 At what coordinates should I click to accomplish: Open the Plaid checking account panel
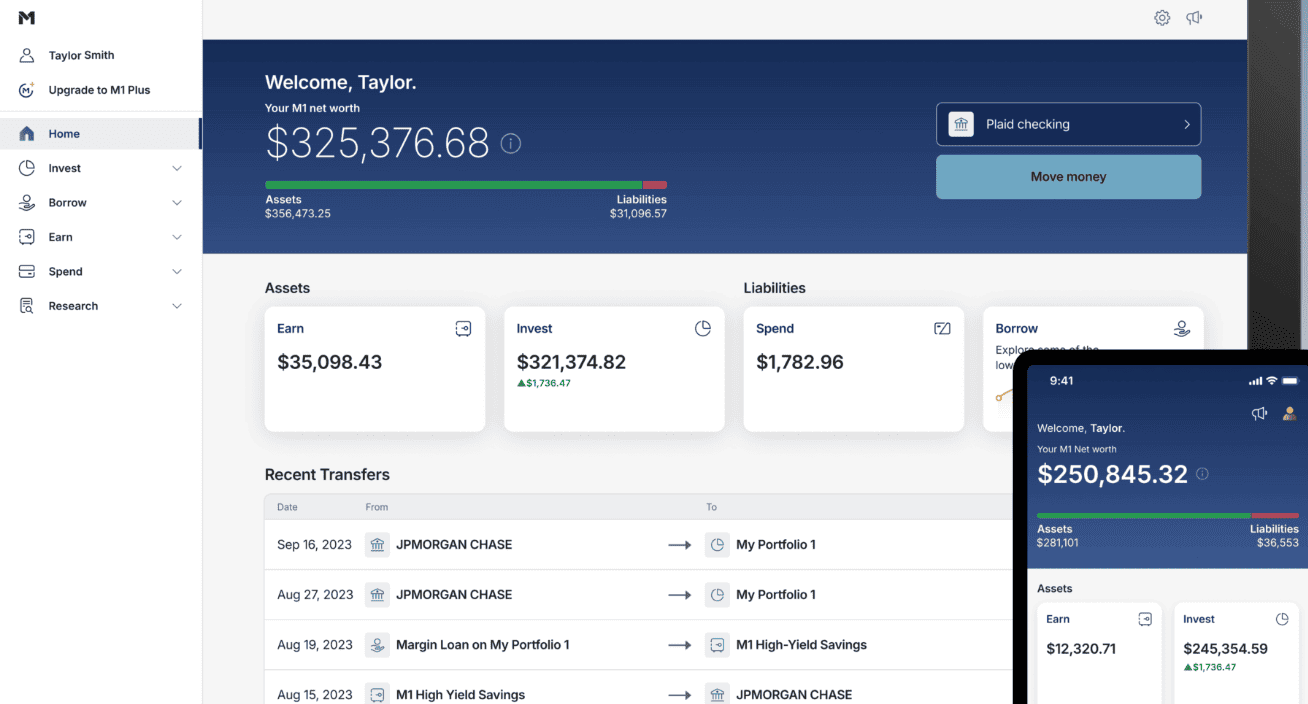click(x=1068, y=124)
